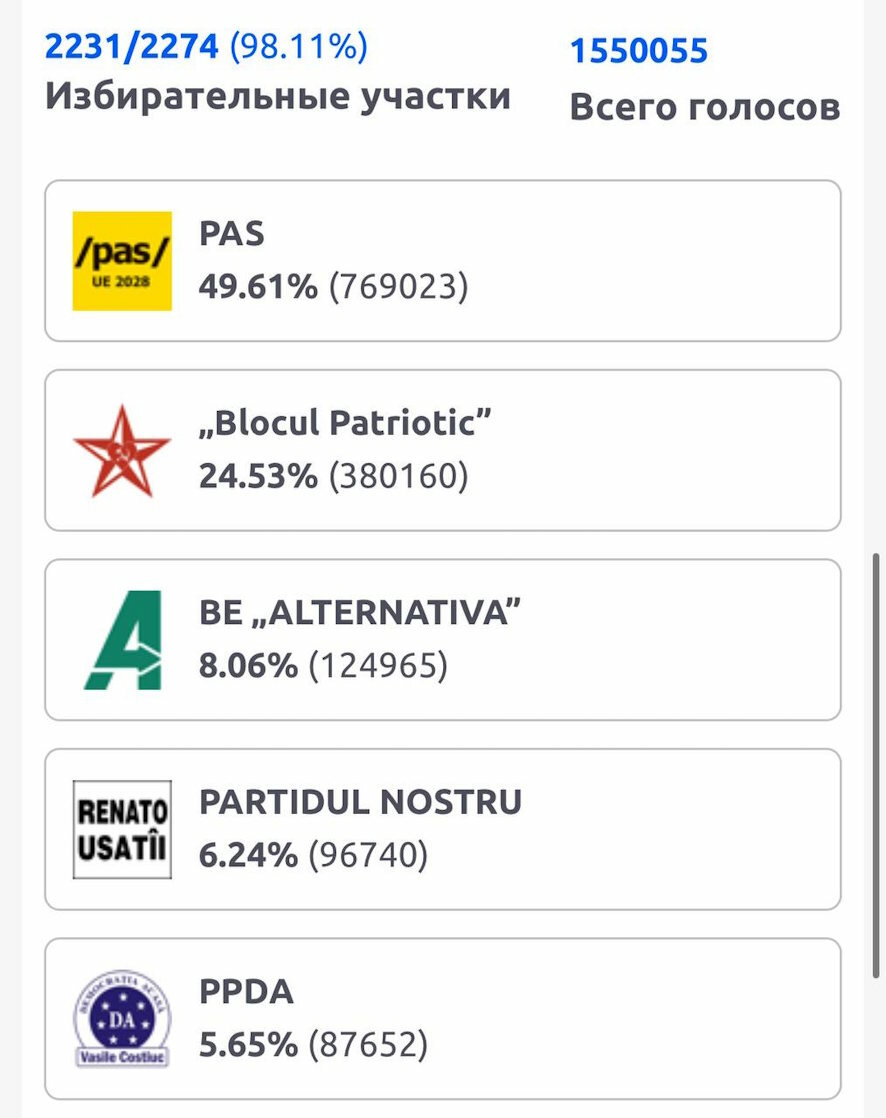Select the „Blocul Patriotic” party name
886x1118 pixels.
(x=345, y=423)
